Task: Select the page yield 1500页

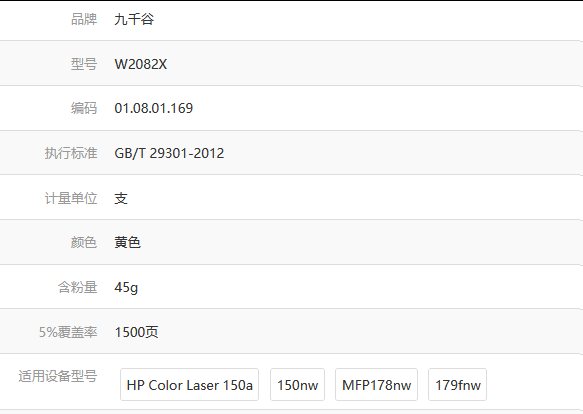Action: (x=136, y=332)
